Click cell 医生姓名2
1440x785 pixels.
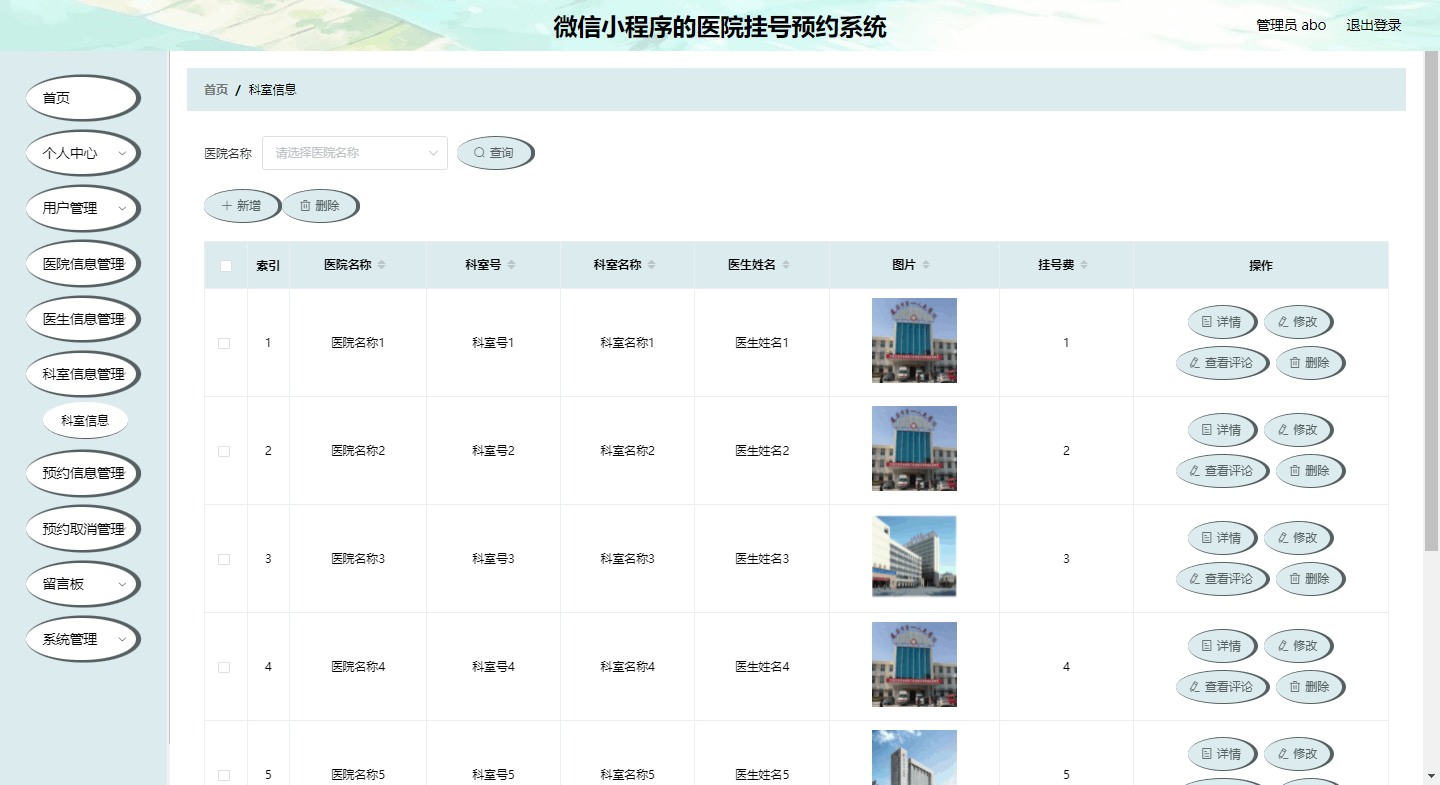[x=762, y=451]
